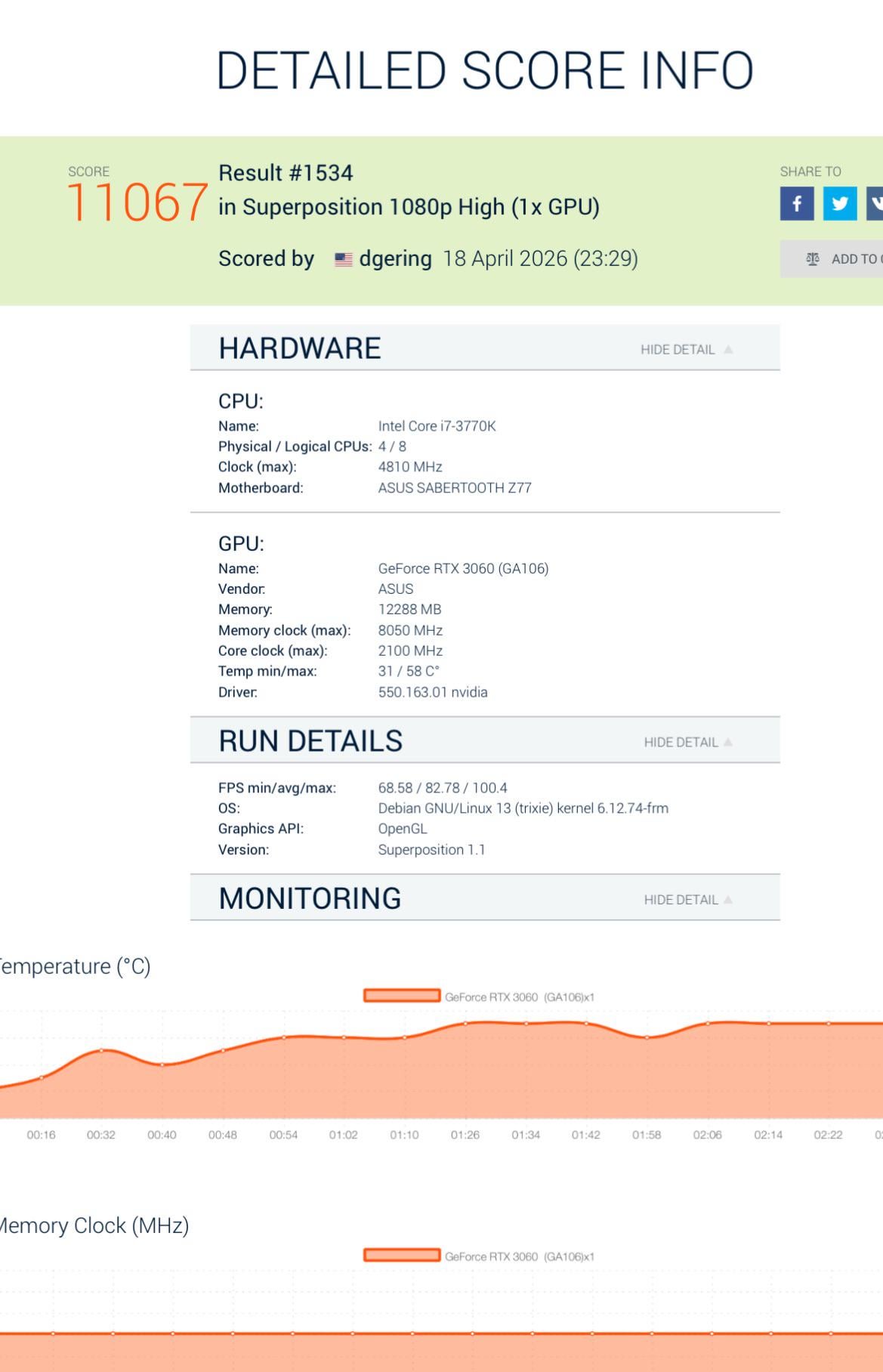Select temperature data point at 01:58

[647, 1037]
